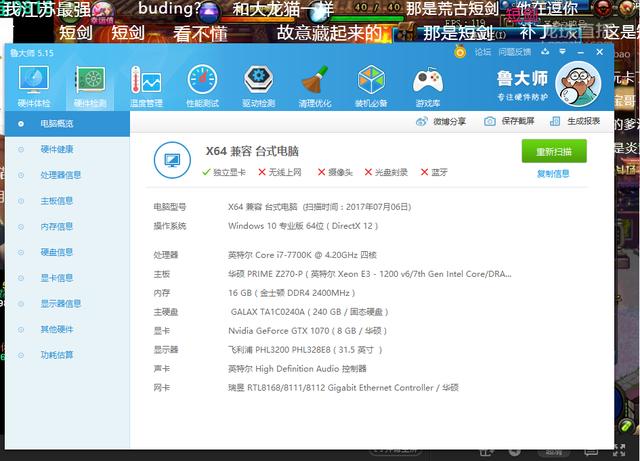Viewport: 640px width, 461px height.
Task: Click GALAX TA1C0240A disk value
Action: pos(309,312)
